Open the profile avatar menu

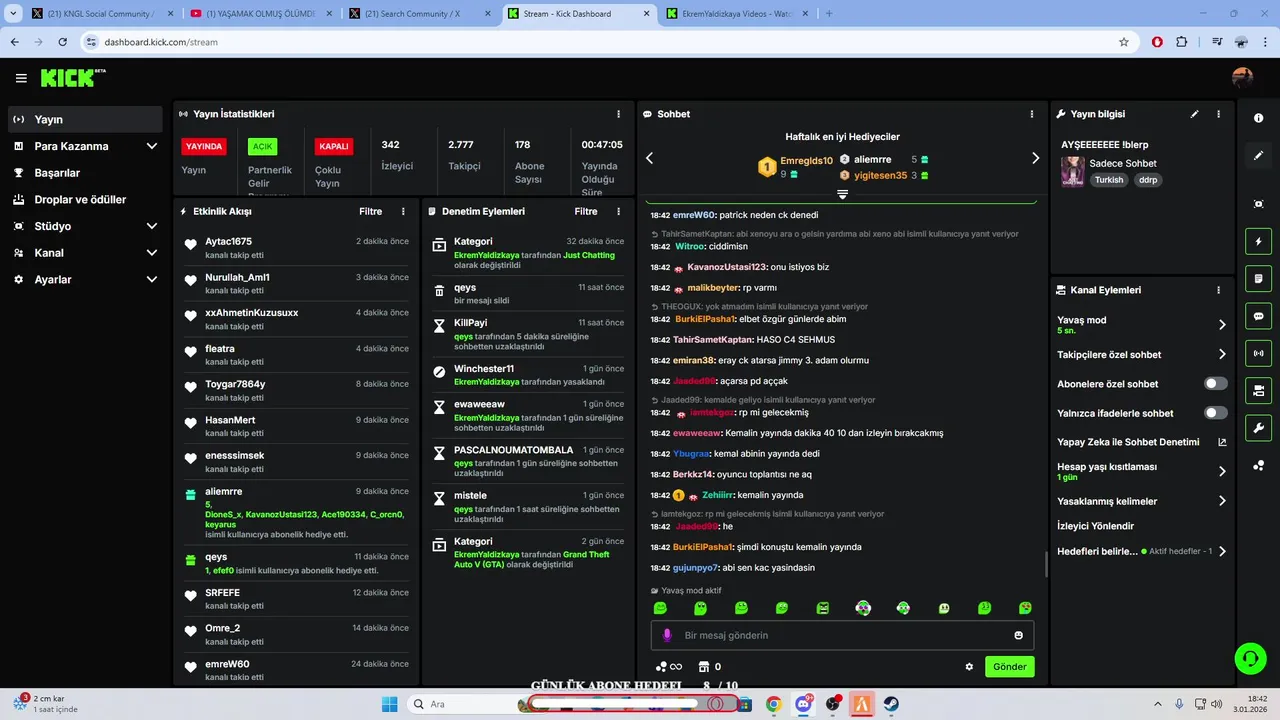point(1242,78)
